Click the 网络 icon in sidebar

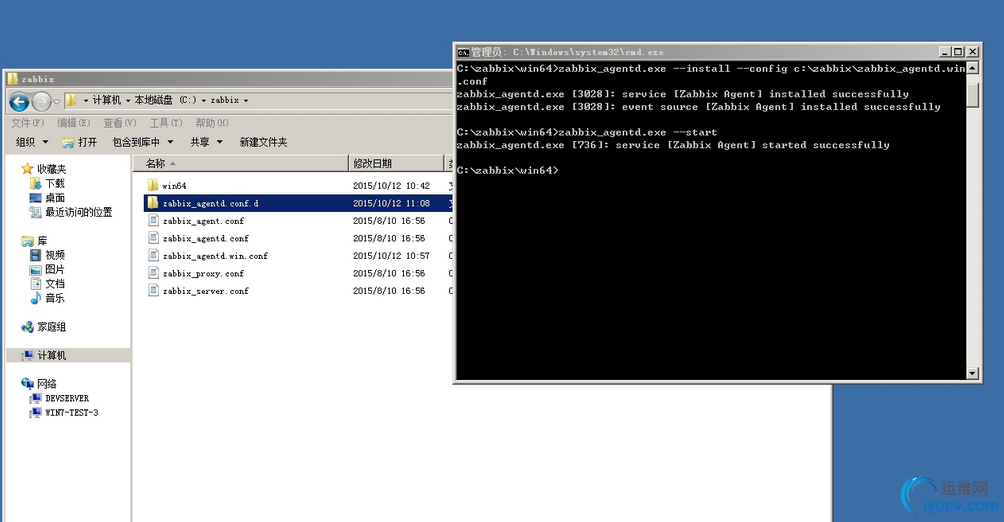[x=27, y=384]
